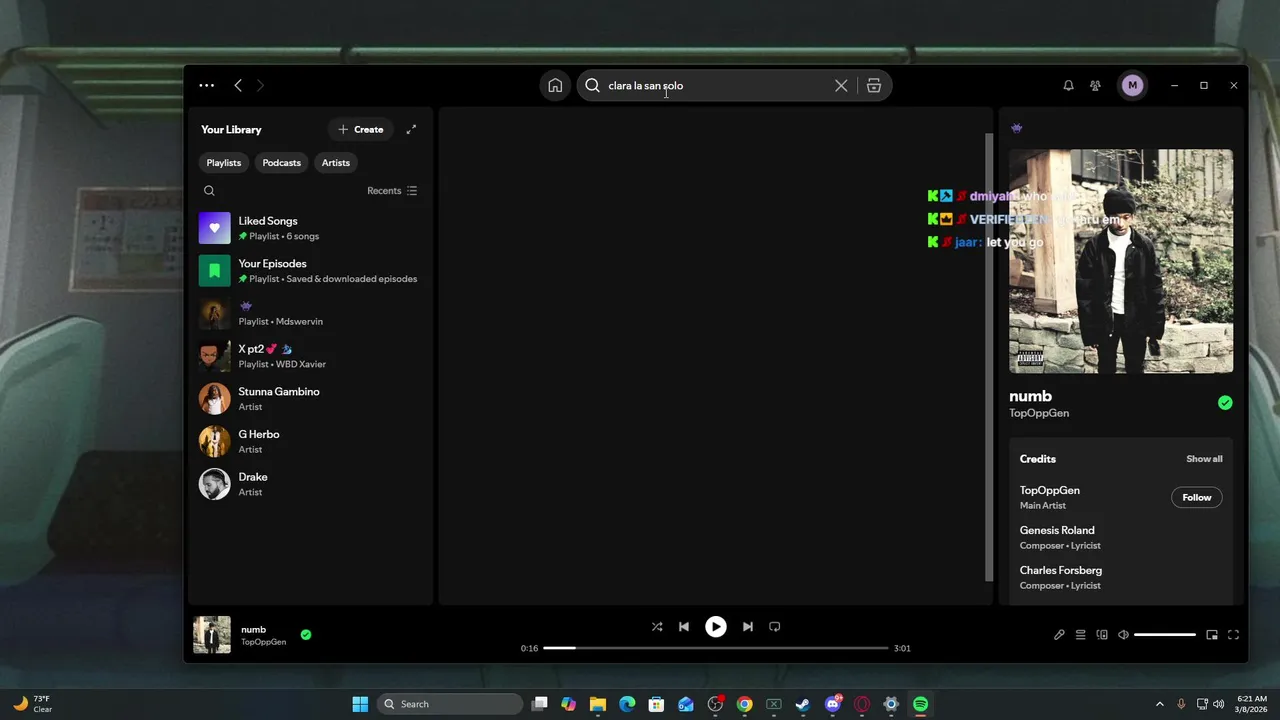
Task: Open OBS Studio from taskbar
Action: click(715, 704)
